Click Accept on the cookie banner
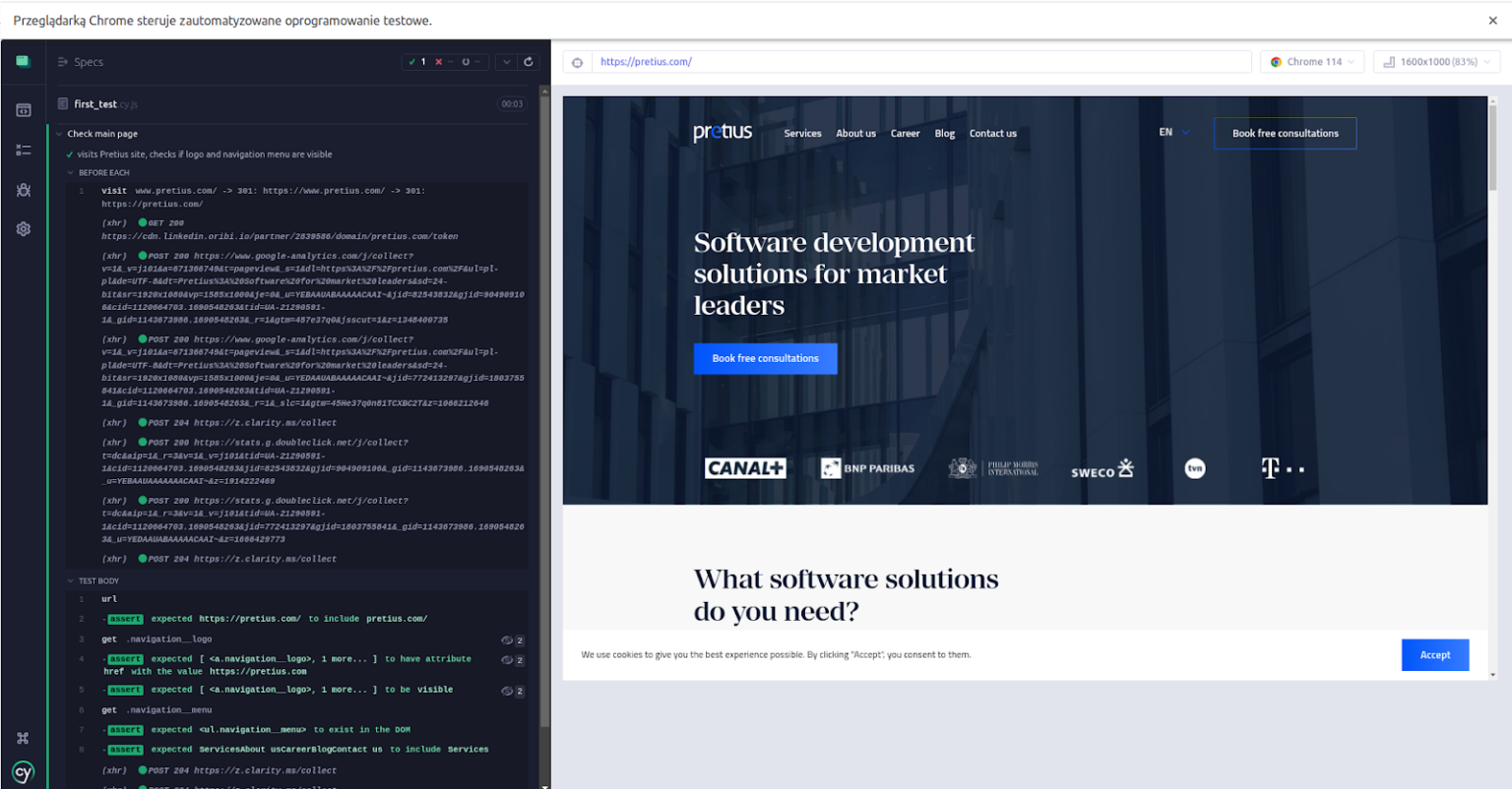Screen dimensions: 1512x789 (x=1434, y=655)
